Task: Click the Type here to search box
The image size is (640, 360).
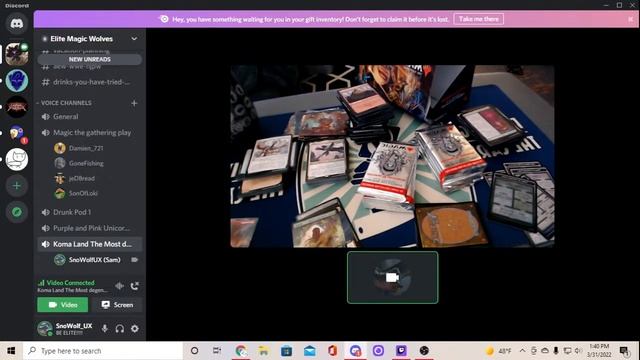Action: click(x=103, y=351)
